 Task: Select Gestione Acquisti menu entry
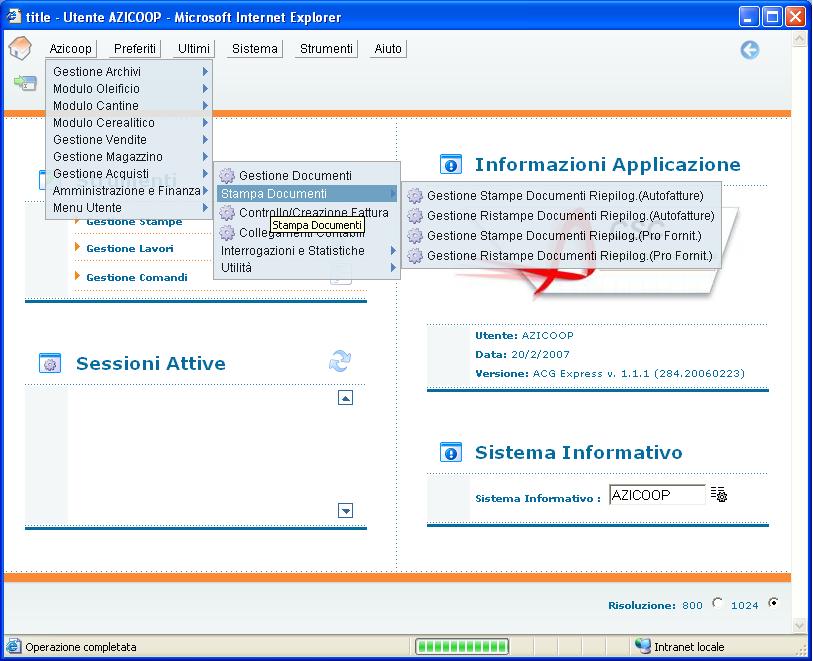[x=129, y=174]
